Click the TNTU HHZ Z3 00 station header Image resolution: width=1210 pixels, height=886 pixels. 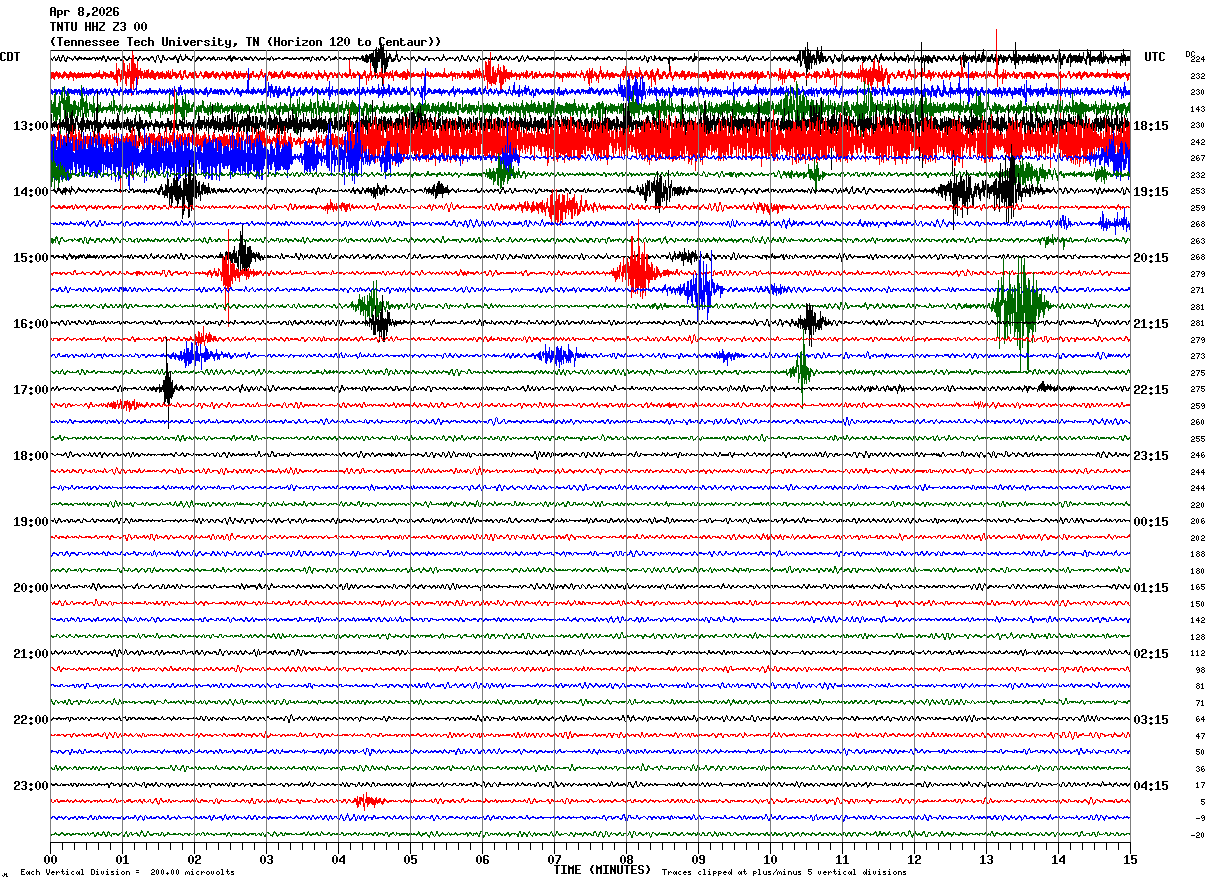98,27
